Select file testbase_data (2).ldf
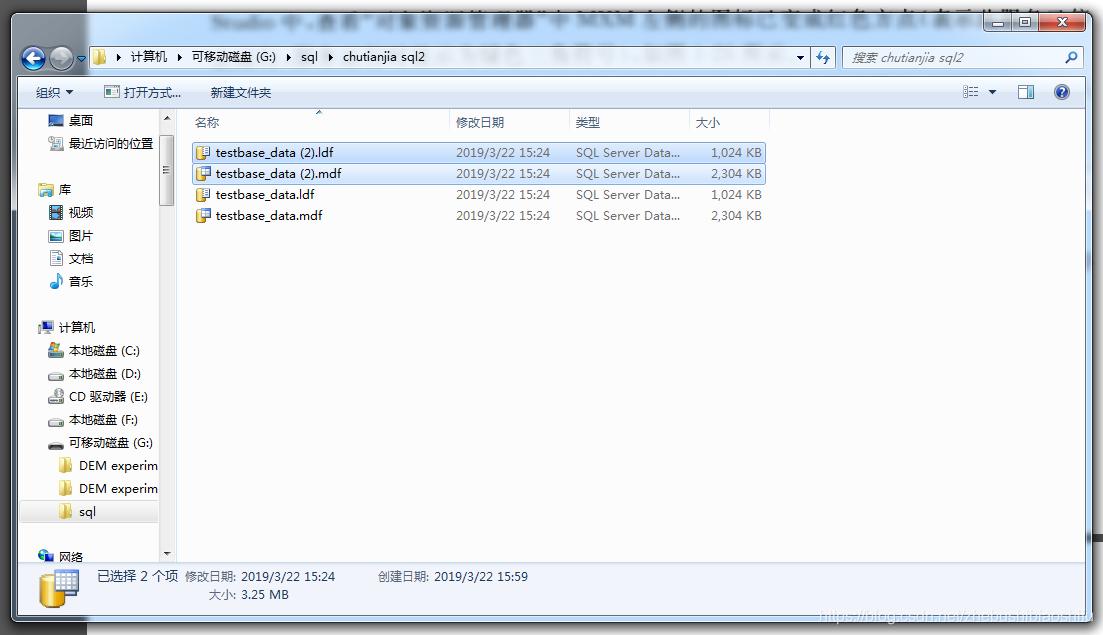Viewport: 1103px width, 635px height. click(478, 153)
